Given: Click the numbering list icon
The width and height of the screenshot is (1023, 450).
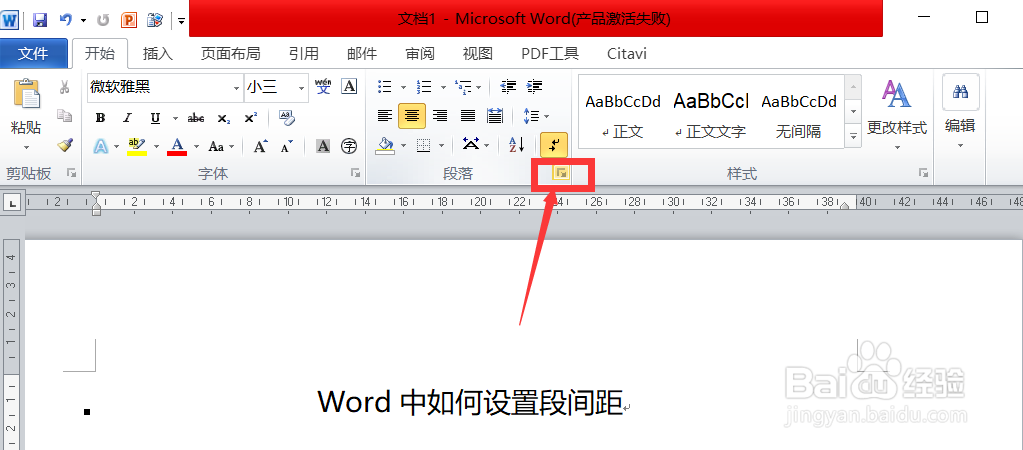Looking at the screenshot, I should pyautogui.click(x=424, y=87).
